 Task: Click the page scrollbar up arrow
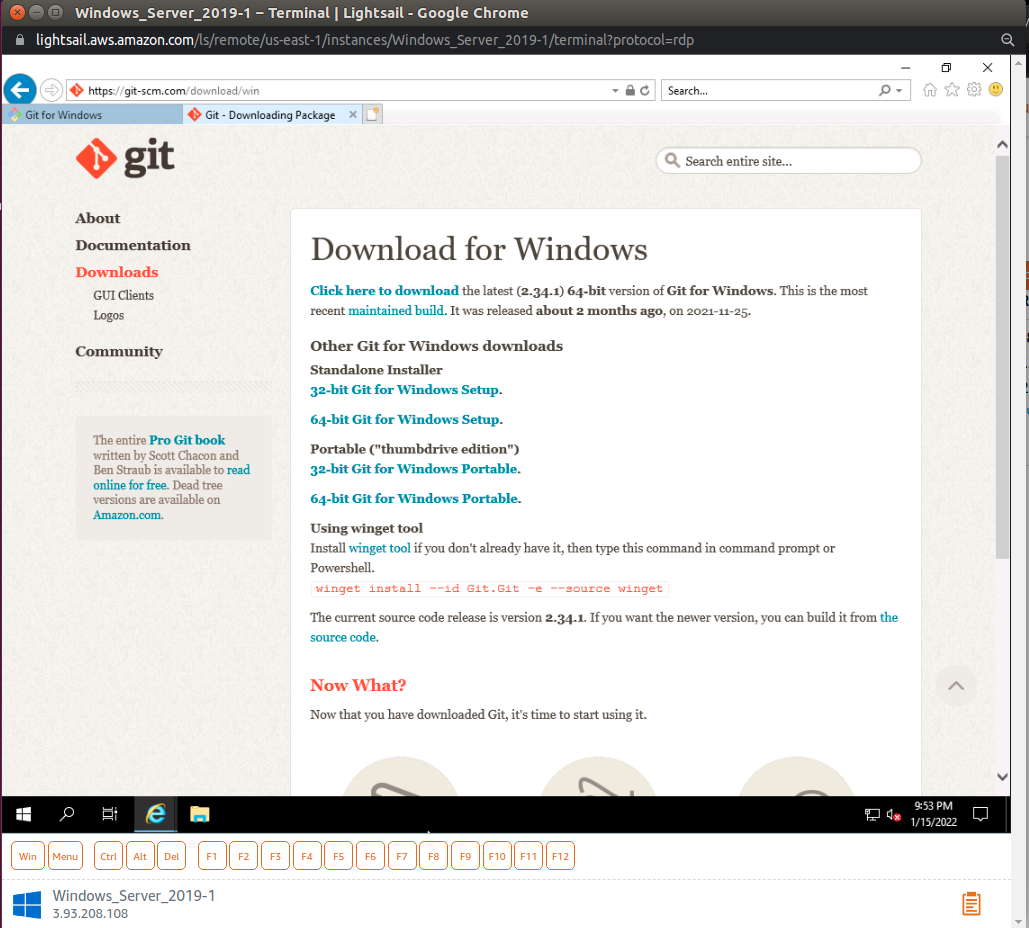1002,144
